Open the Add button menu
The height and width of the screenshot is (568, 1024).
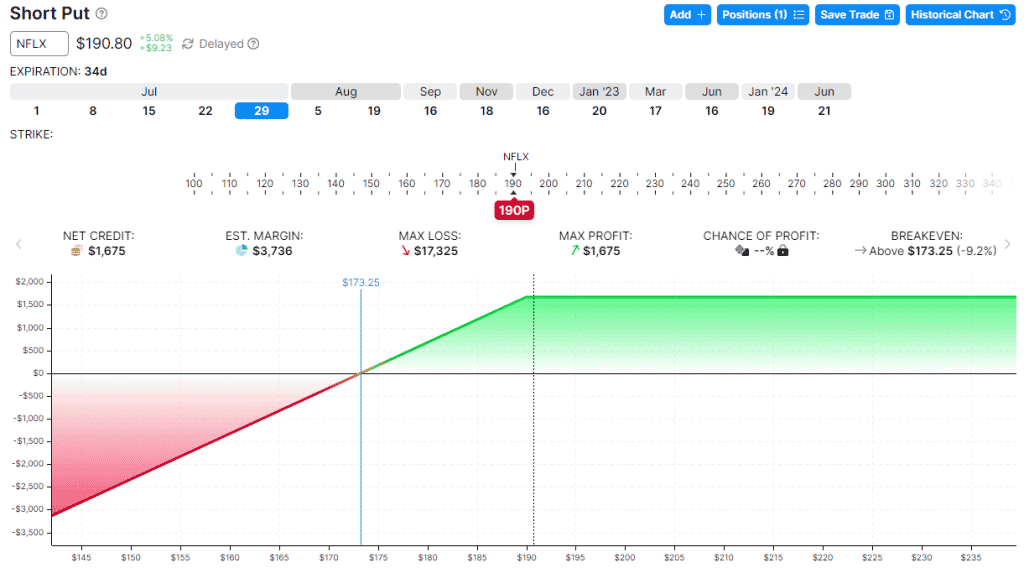tap(688, 15)
